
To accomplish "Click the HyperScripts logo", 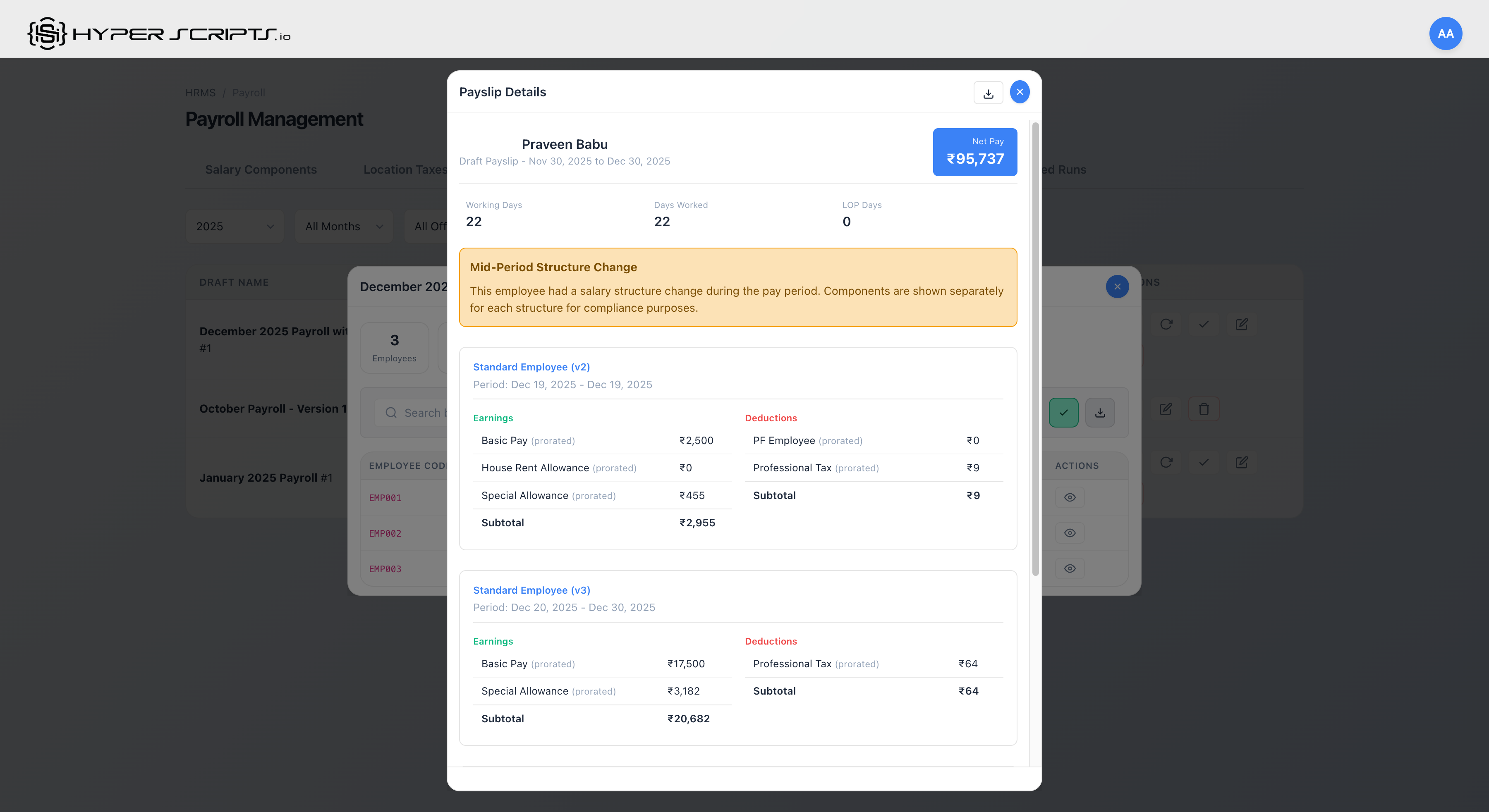I will click(x=159, y=33).
